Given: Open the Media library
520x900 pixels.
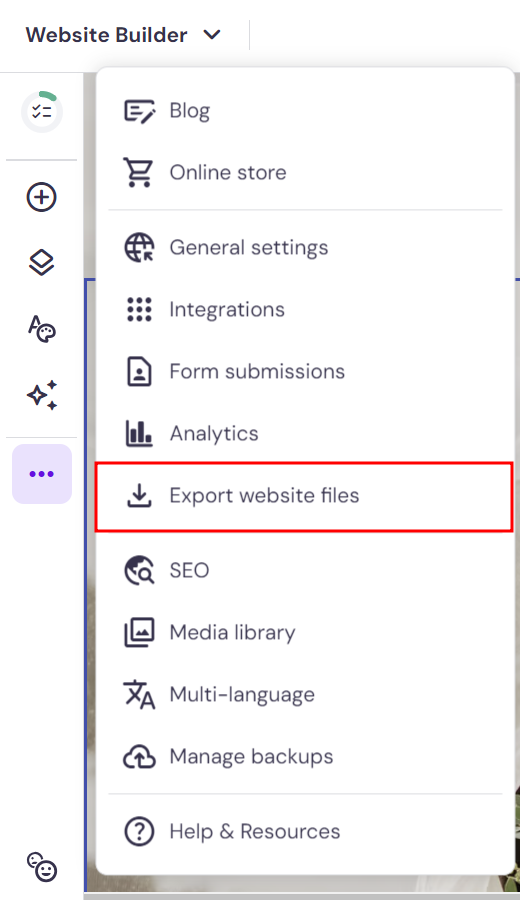Looking at the screenshot, I should click(x=305, y=633).
